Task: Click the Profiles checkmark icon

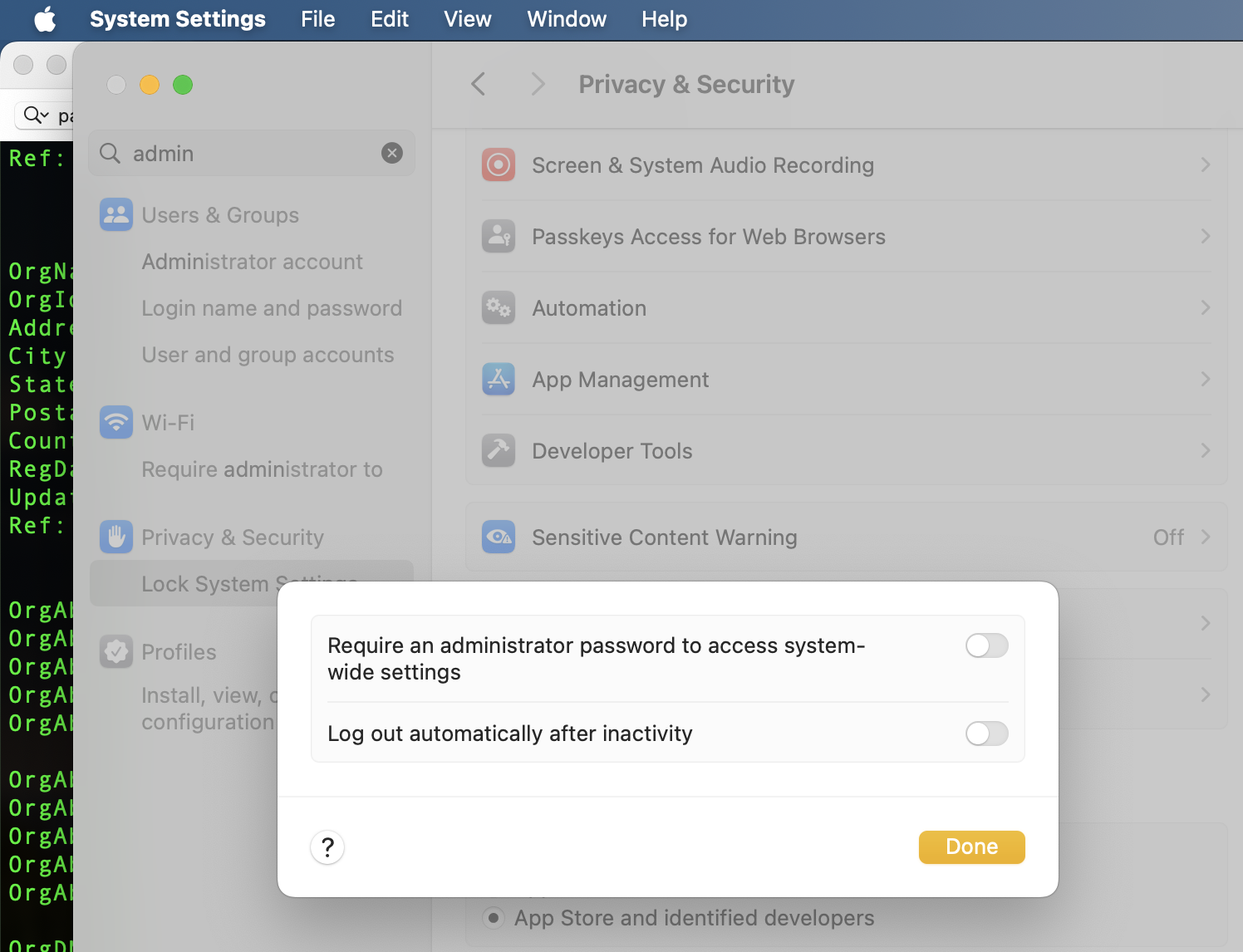Action: 116,652
